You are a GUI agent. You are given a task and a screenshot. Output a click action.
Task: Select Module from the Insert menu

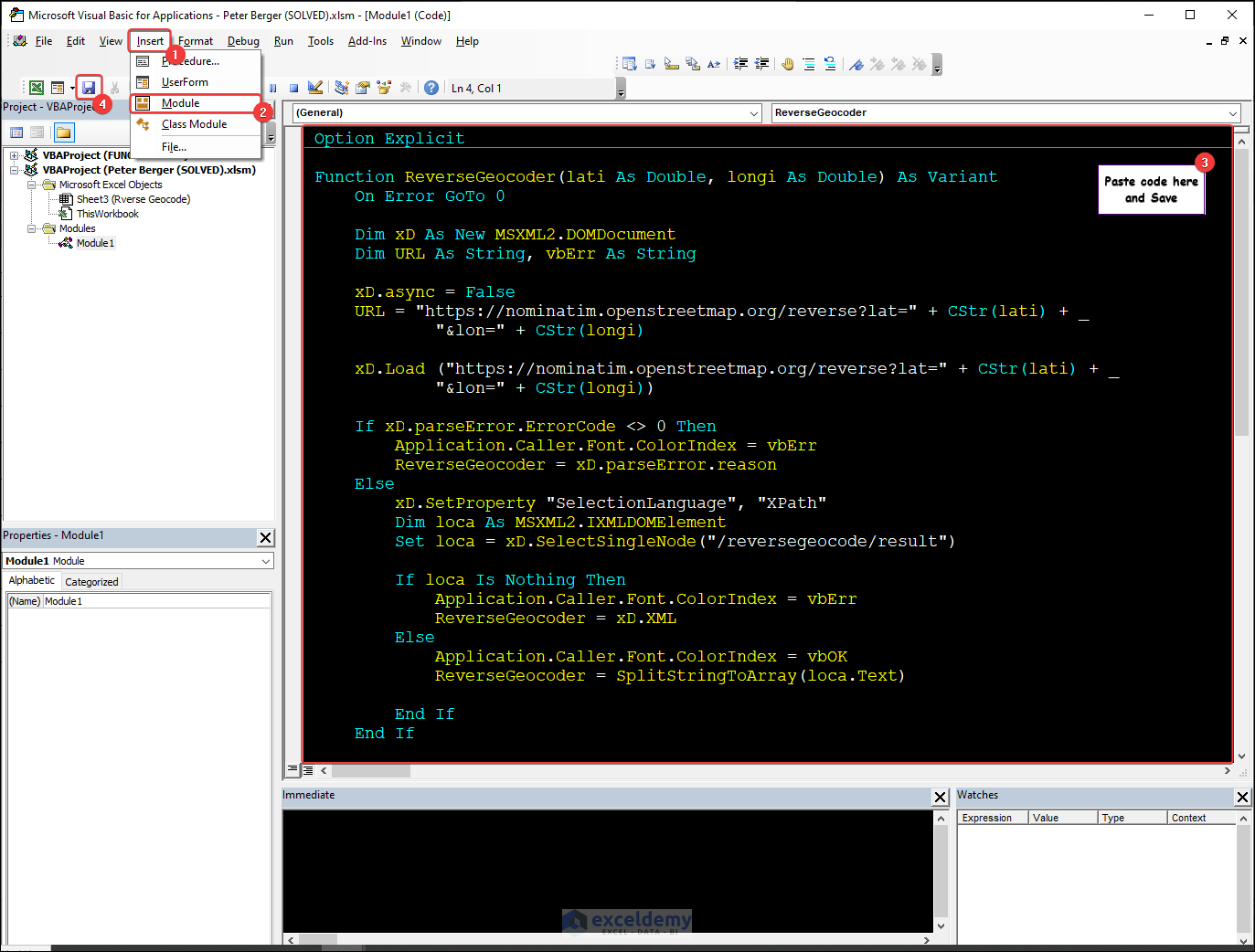pyautogui.click(x=180, y=103)
